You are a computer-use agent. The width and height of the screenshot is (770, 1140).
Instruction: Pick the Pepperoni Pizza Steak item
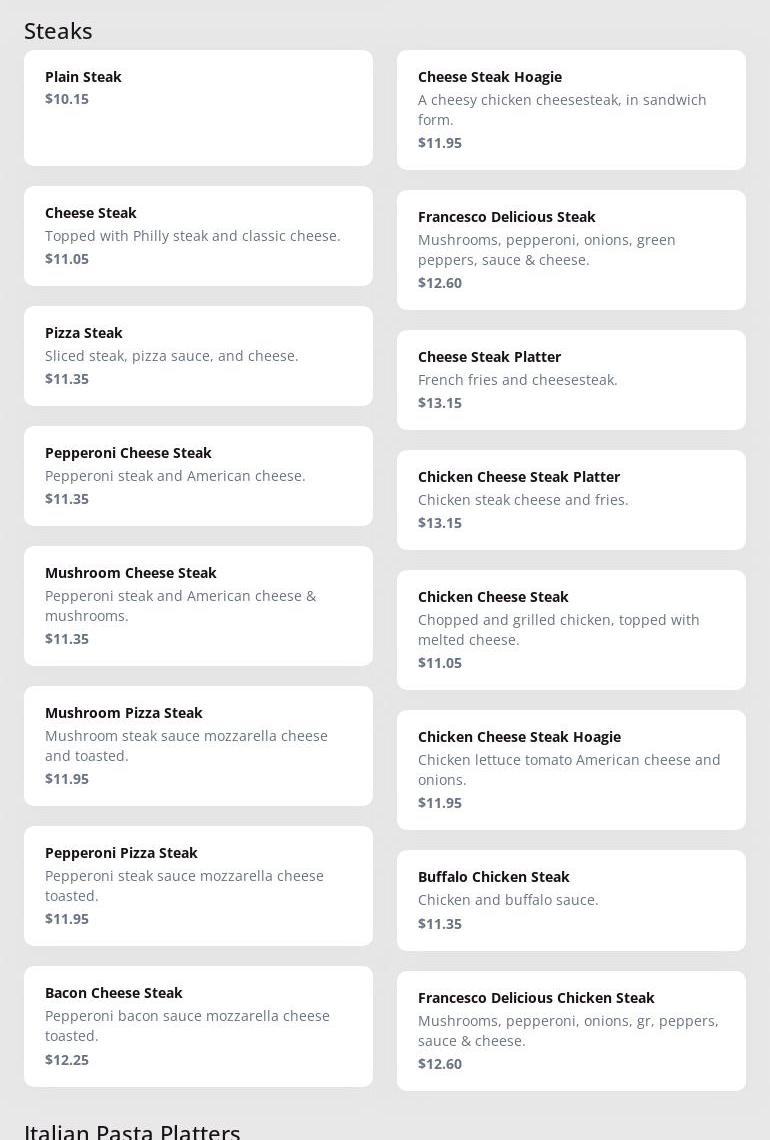click(x=198, y=886)
